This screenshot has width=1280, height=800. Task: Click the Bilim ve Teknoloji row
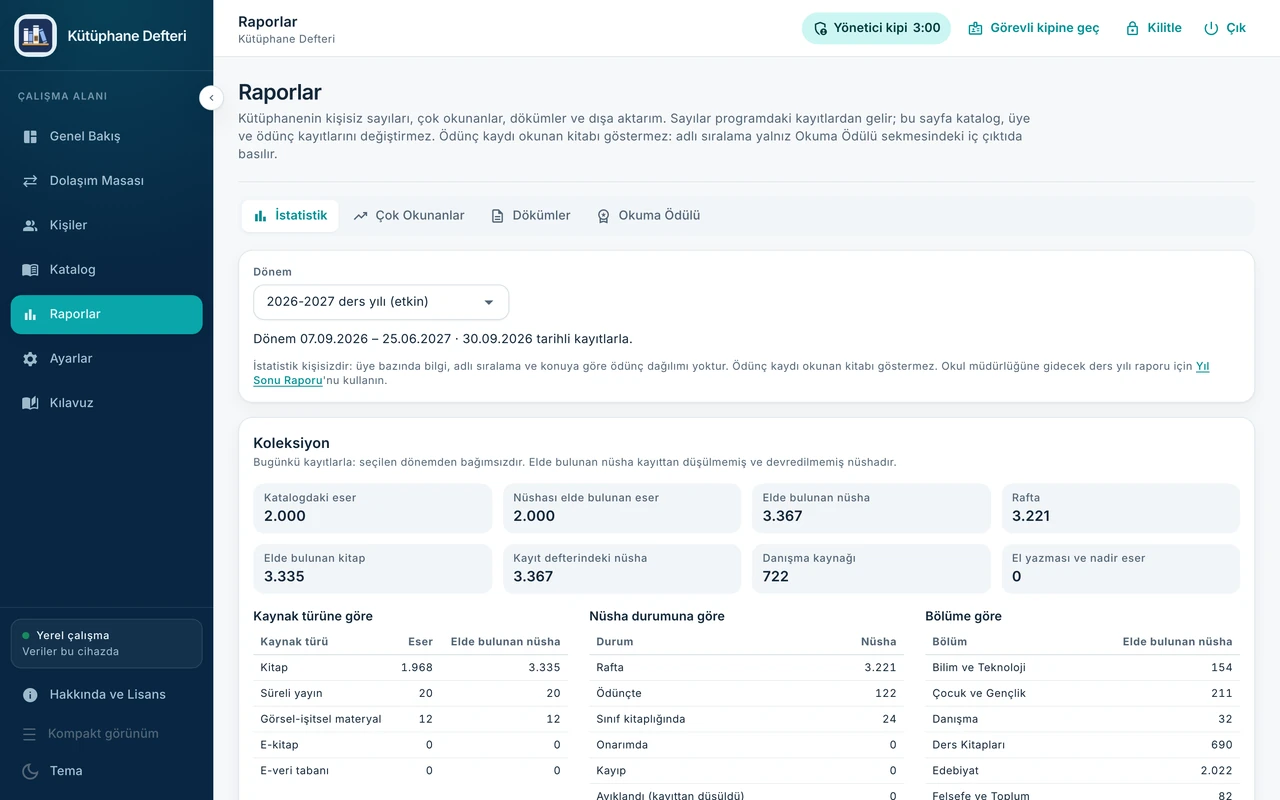(x=1082, y=667)
